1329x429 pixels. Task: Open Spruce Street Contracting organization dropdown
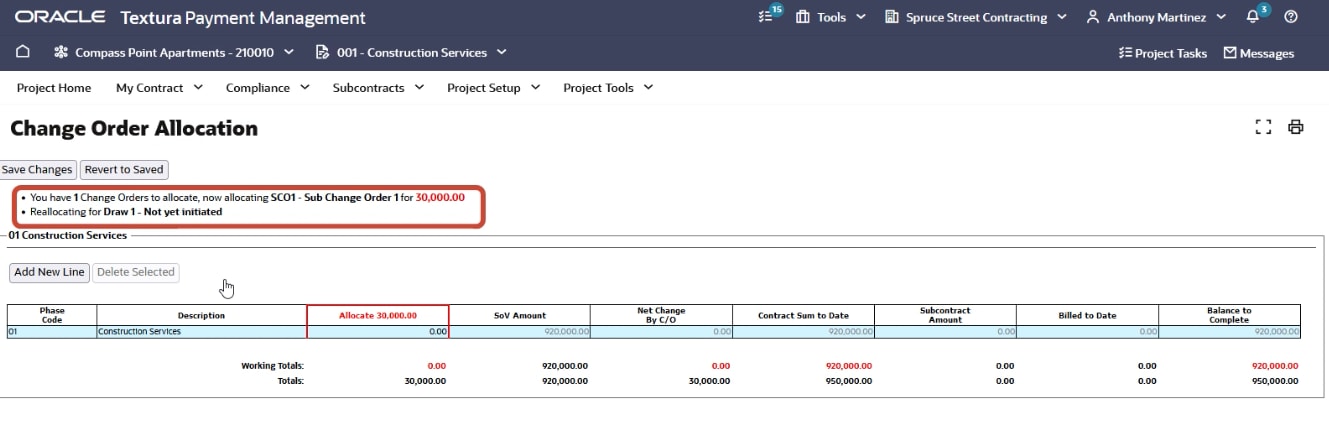[976, 17]
